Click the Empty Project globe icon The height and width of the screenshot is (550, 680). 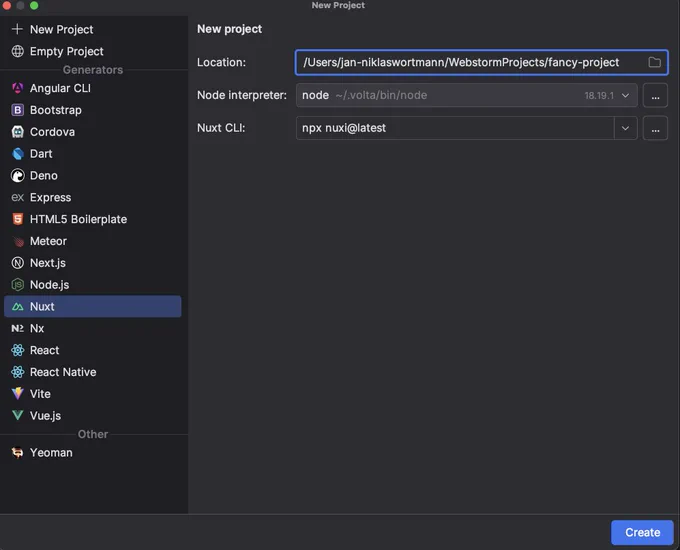17,51
